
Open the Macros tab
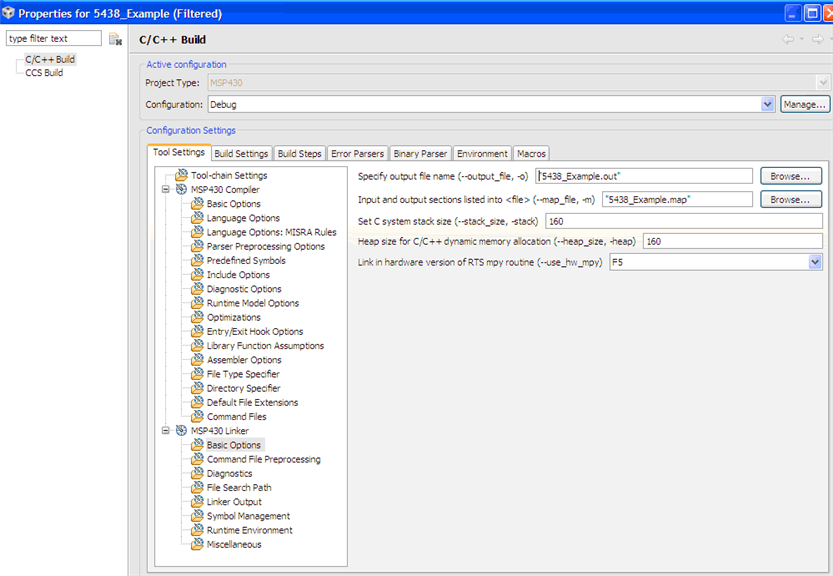pos(531,154)
